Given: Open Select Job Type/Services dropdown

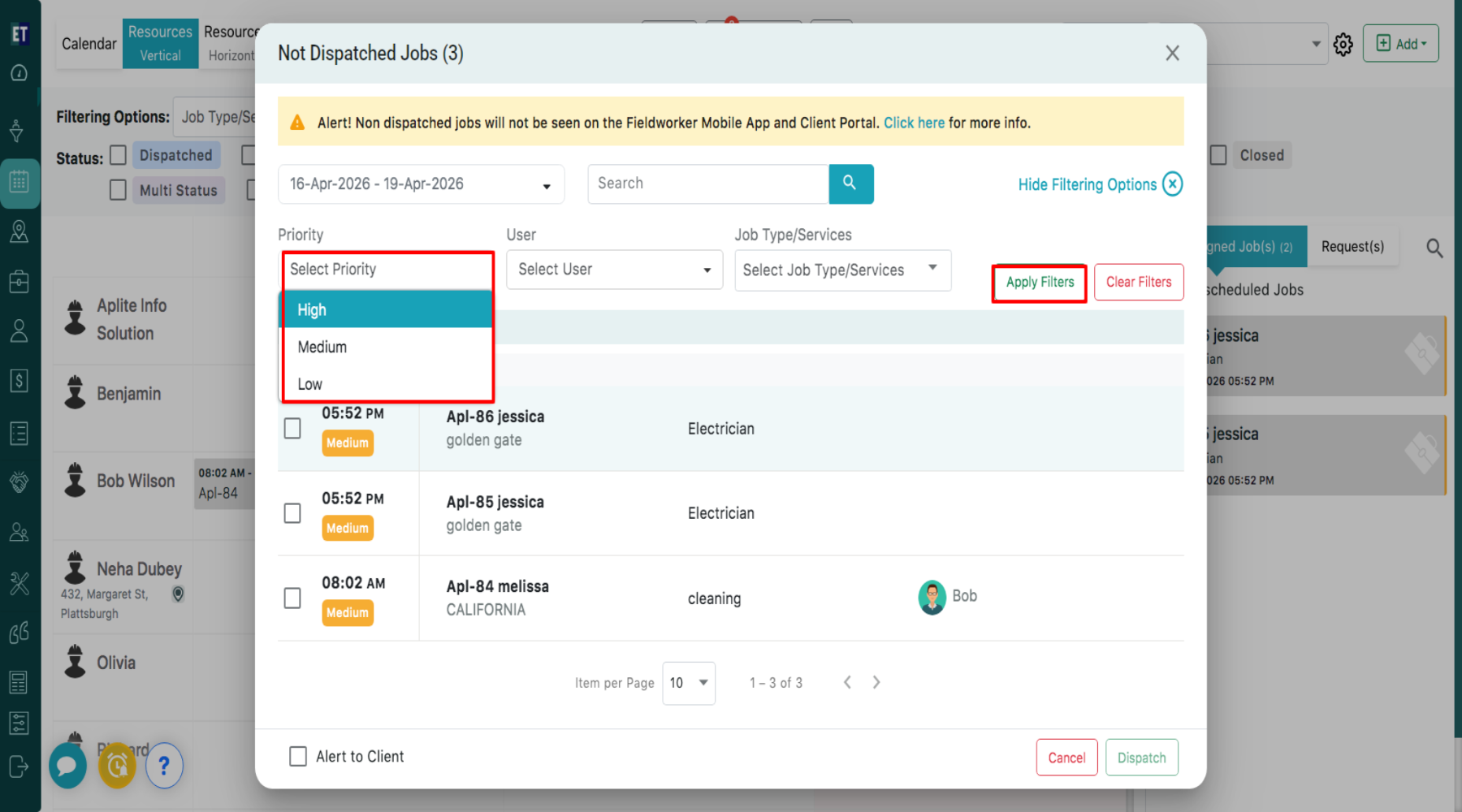Looking at the screenshot, I should click(x=842, y=270).
